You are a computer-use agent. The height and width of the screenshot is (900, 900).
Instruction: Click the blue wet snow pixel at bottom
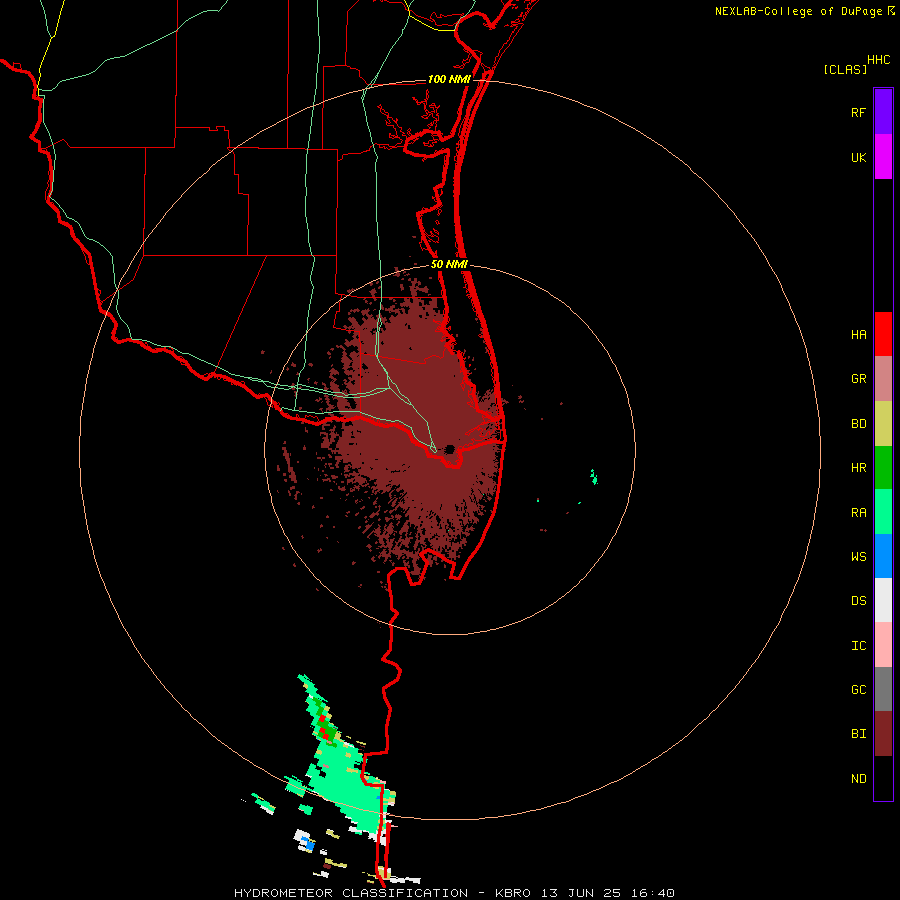click(x=309, y=845)
